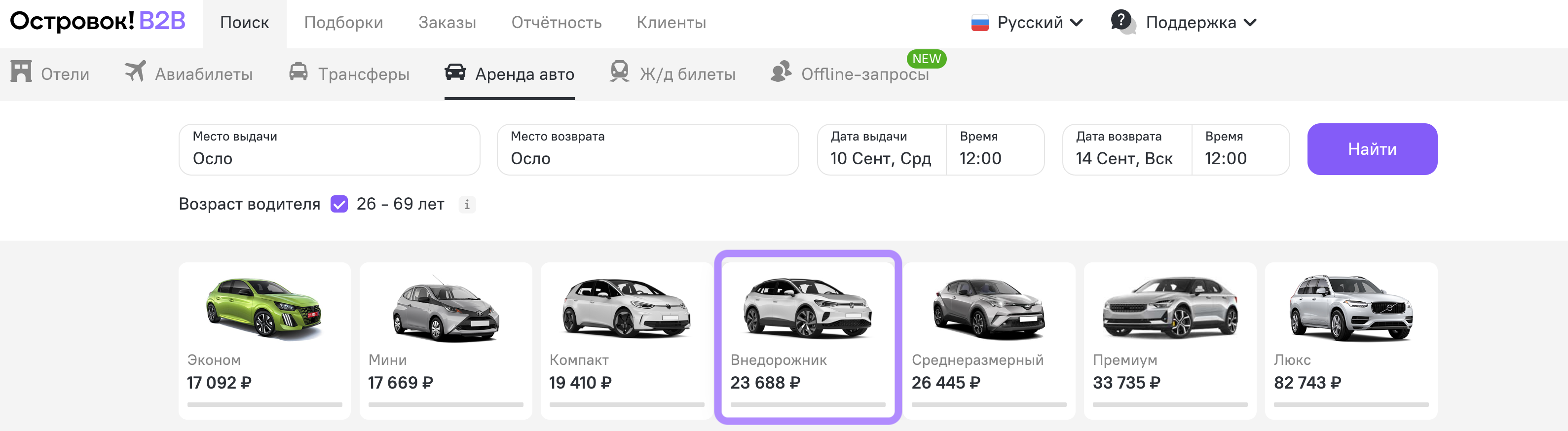
Task: Click the airplane icon for Авиабилеты
Action: point(135,72)
